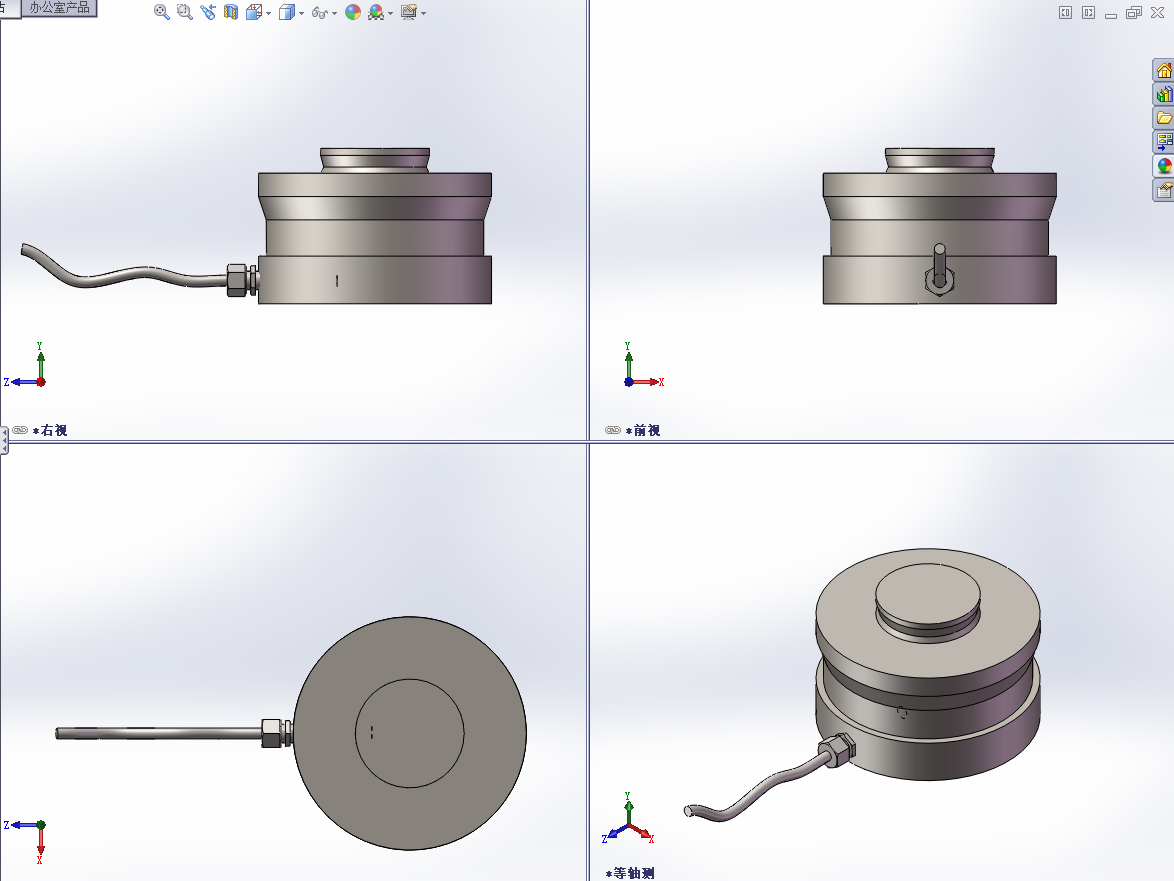1174x881 pixels.
Task: Click the Zoom to Fit icon
Action: coord(161,12)
